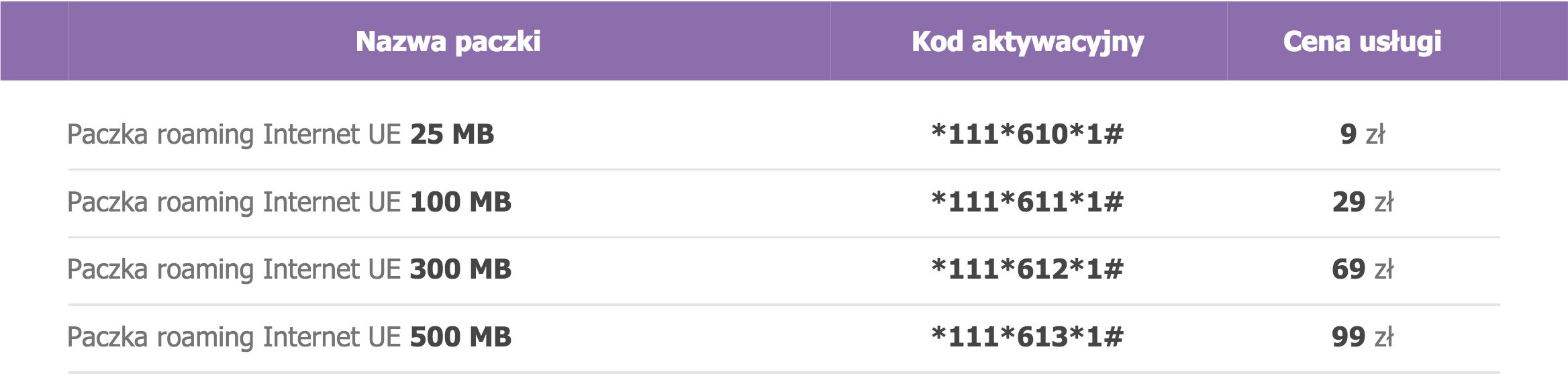Select the bold "100 MB" package size
The height and width of the screenshot is (376, 1568).
460,202
